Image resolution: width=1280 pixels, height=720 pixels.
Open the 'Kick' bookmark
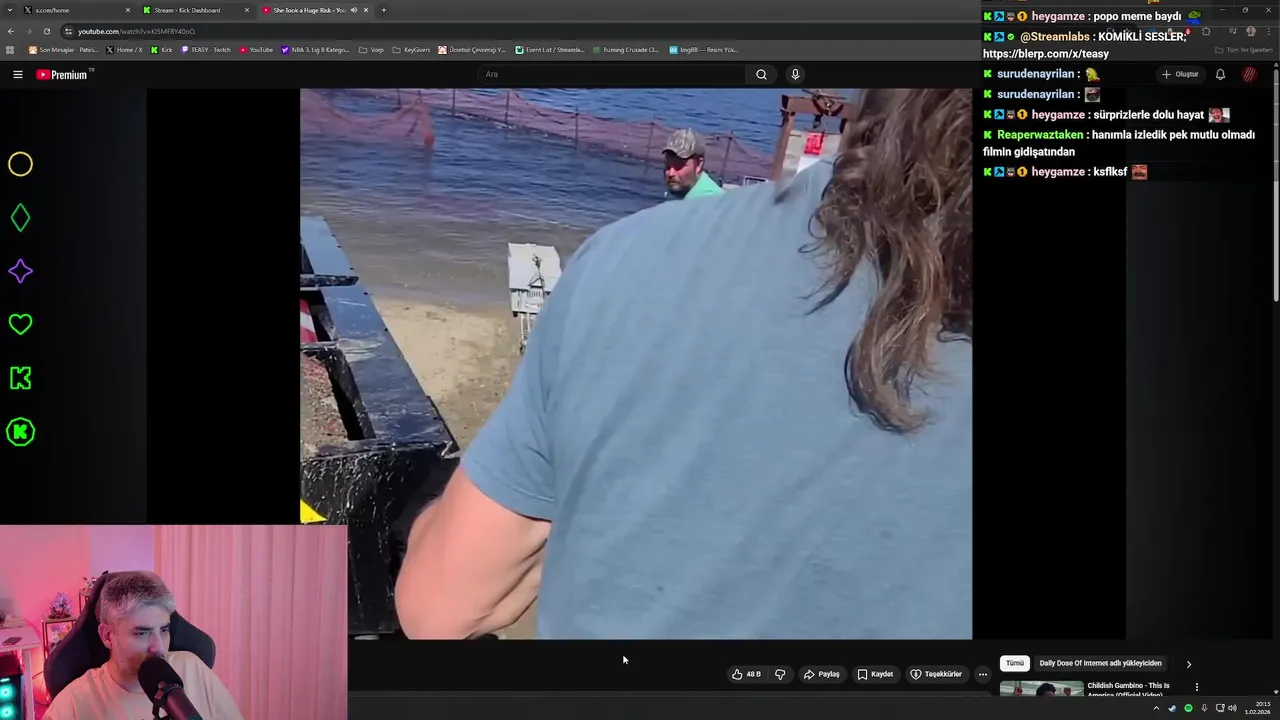point(161,49)
